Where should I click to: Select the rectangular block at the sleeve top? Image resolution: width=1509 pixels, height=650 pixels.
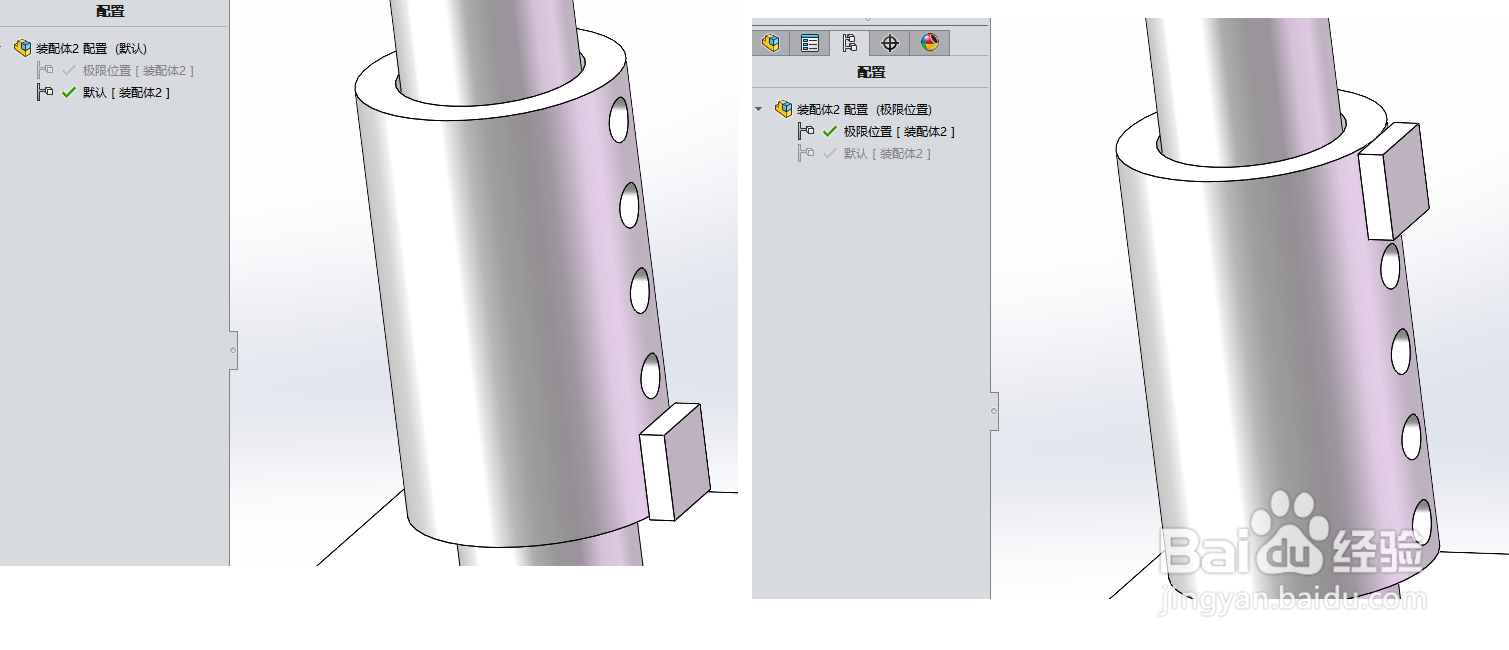pyautogui.click(x=1394, y=181)
